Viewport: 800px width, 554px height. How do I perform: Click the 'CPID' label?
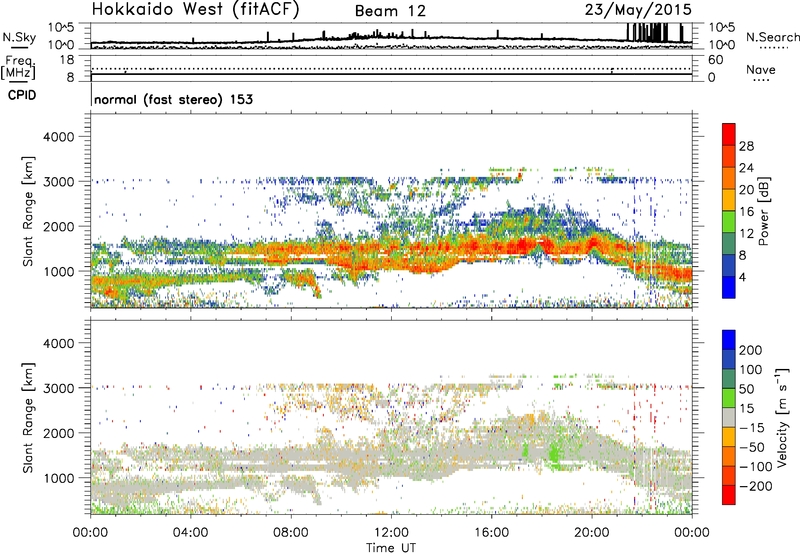coord(22,95)
